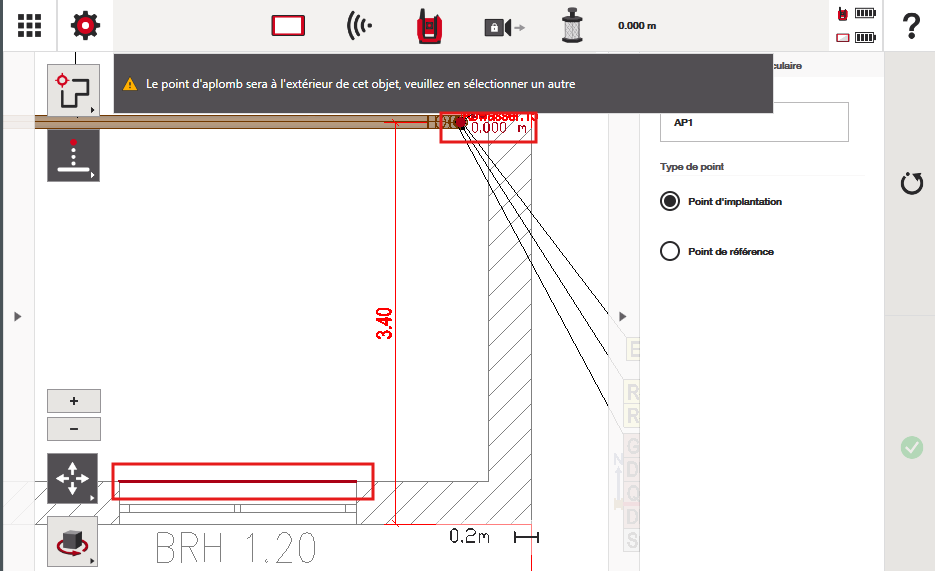Screen dimensions: 935x571
Task: Open the wireless connection icon
Action: pyautogui.click(x=359, y=26)
